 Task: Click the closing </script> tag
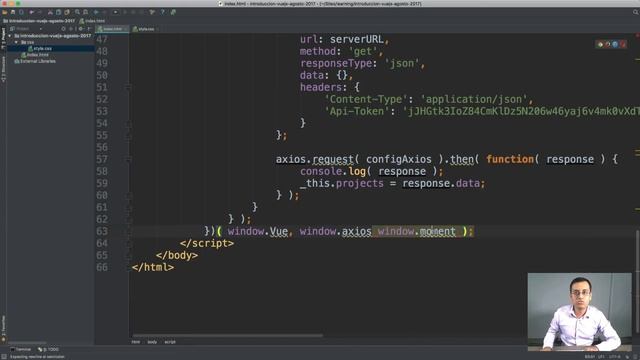(207, 243)
